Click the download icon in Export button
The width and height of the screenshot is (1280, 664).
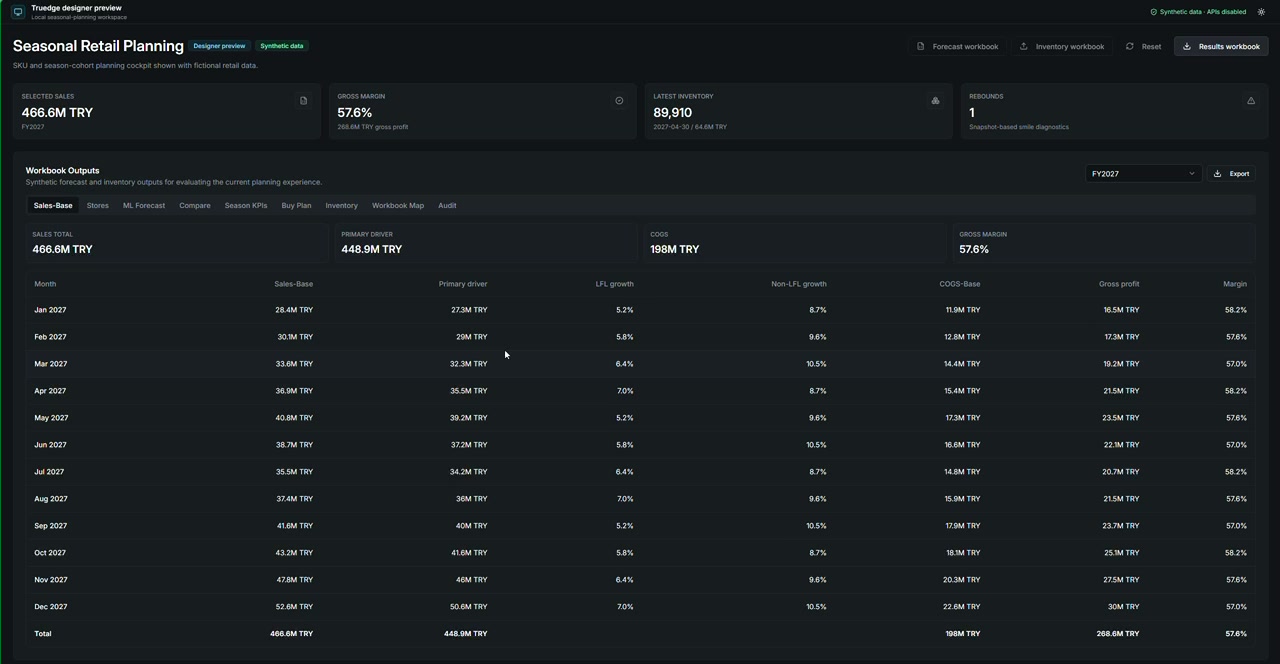tap(1217, 174)
